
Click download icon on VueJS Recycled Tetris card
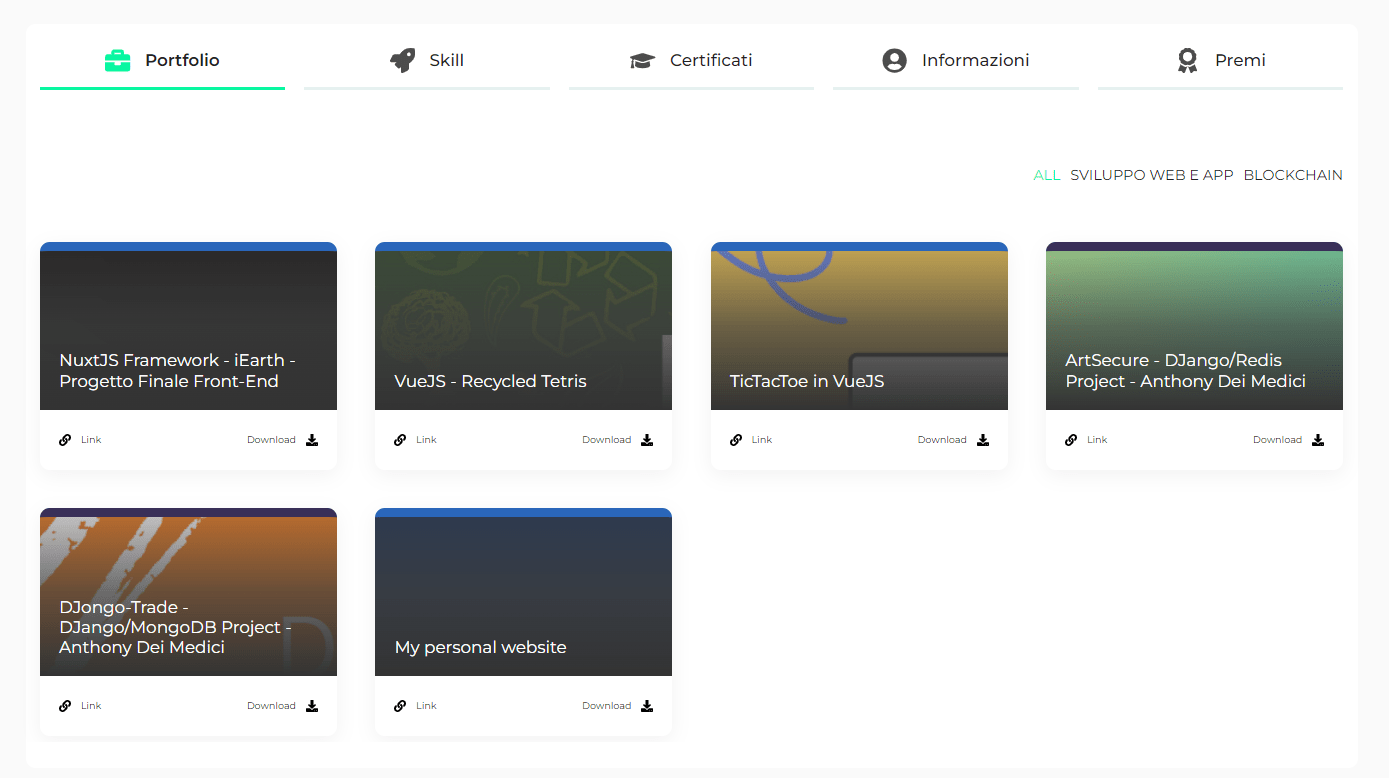[x=647, y=440]
